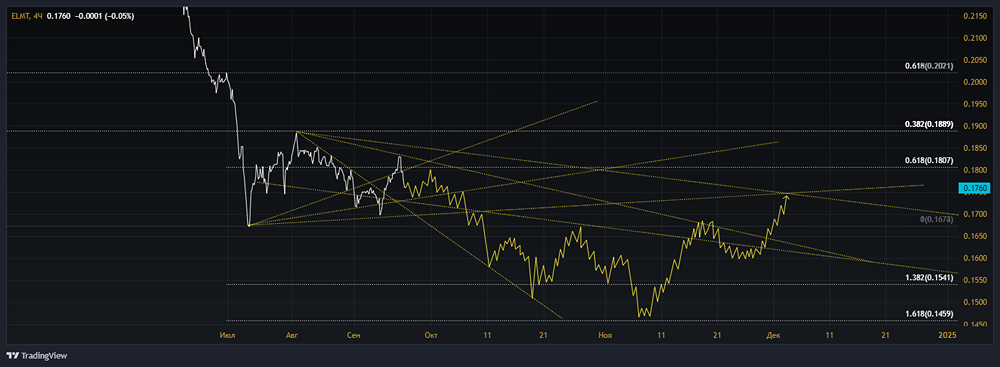
Task: Click 0.2100 on the price axis
Action: click(976, 38)
